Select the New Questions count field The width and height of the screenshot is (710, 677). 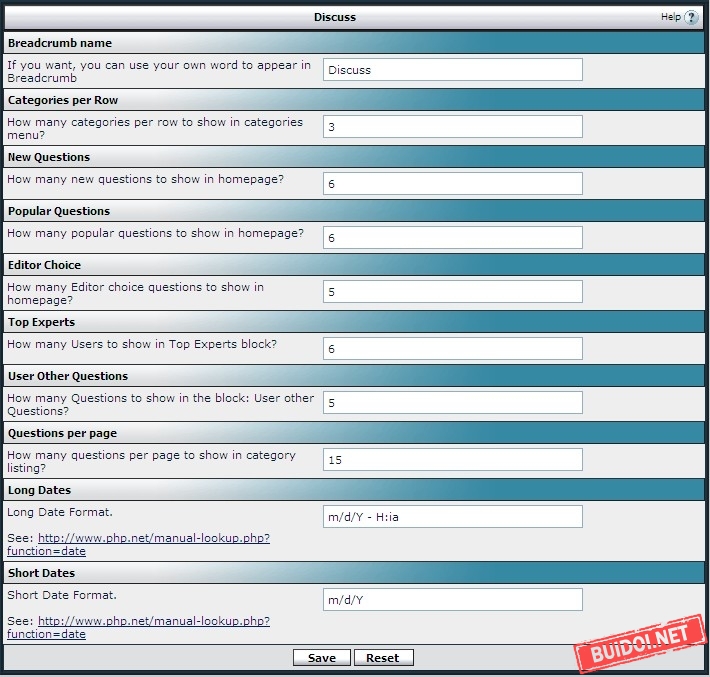pyautogui.click(x=452, y=184)
